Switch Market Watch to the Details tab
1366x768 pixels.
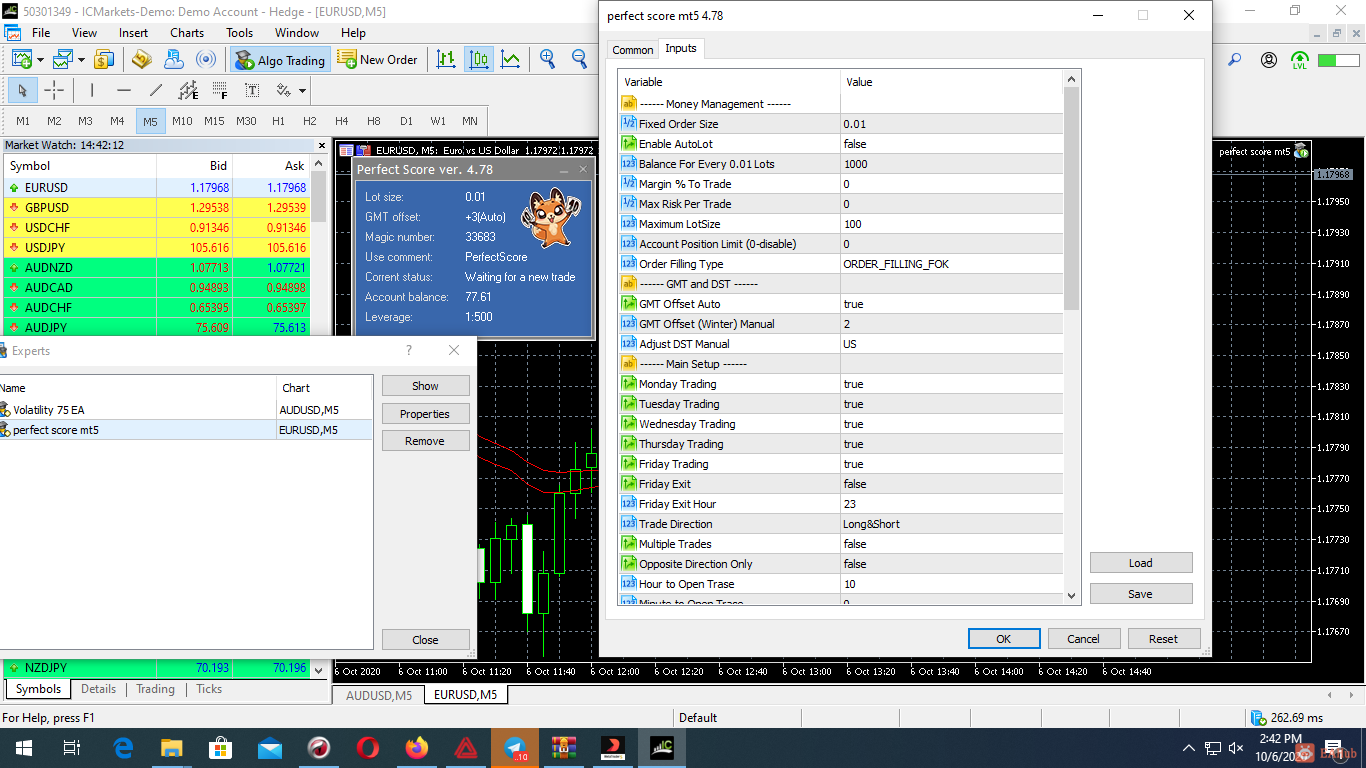click(x=98, y=689)
